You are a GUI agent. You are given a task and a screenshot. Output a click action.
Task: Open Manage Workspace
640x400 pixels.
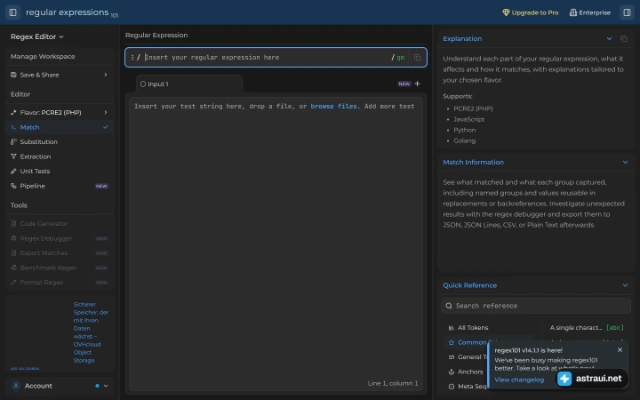click(x=43, y=56)
